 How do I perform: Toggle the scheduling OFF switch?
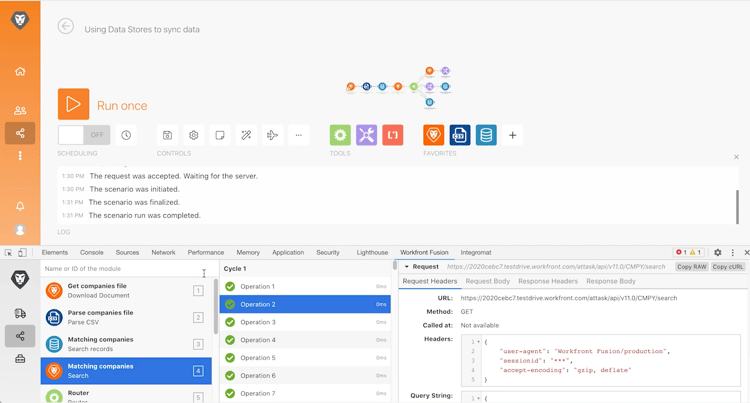(x=84, y=135)
